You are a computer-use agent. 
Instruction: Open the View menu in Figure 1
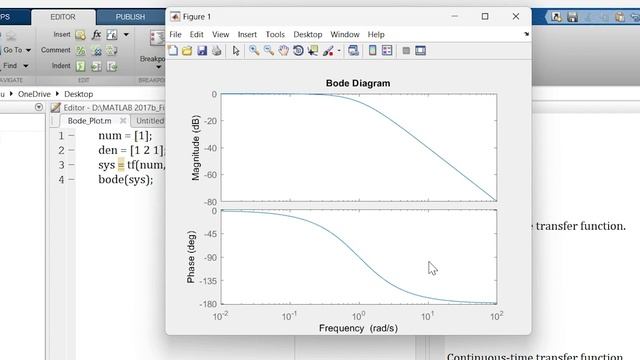coord(220,35)
